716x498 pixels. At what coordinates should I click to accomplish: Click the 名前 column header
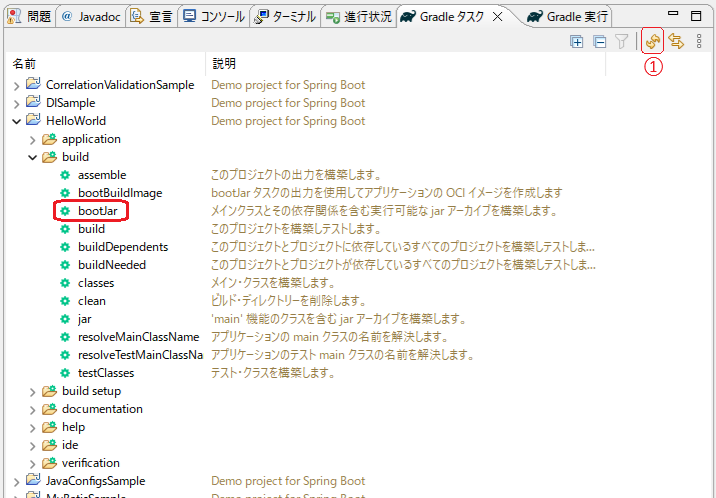point(26,64)
